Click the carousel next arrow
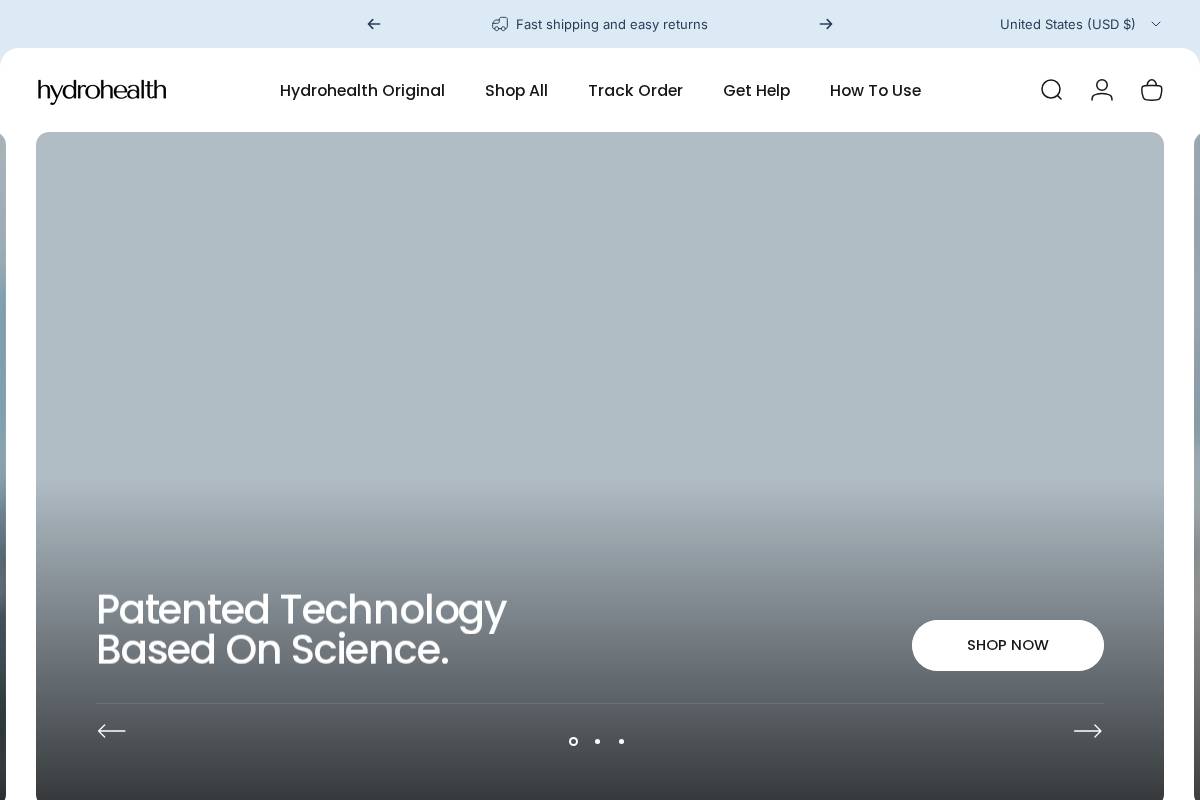1200x800 pixels. point(1088,731)
